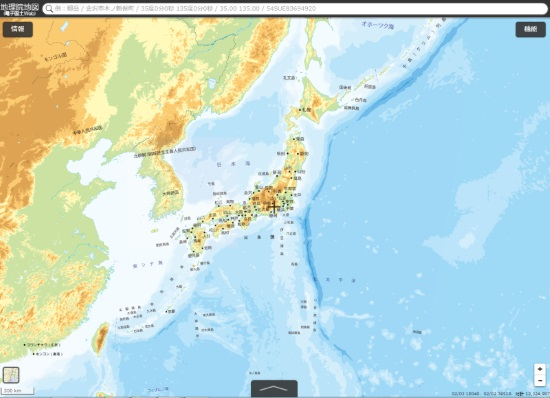Click the black map center crosshair
This screenshot has height=398, width=550.
tap(274, 207)
